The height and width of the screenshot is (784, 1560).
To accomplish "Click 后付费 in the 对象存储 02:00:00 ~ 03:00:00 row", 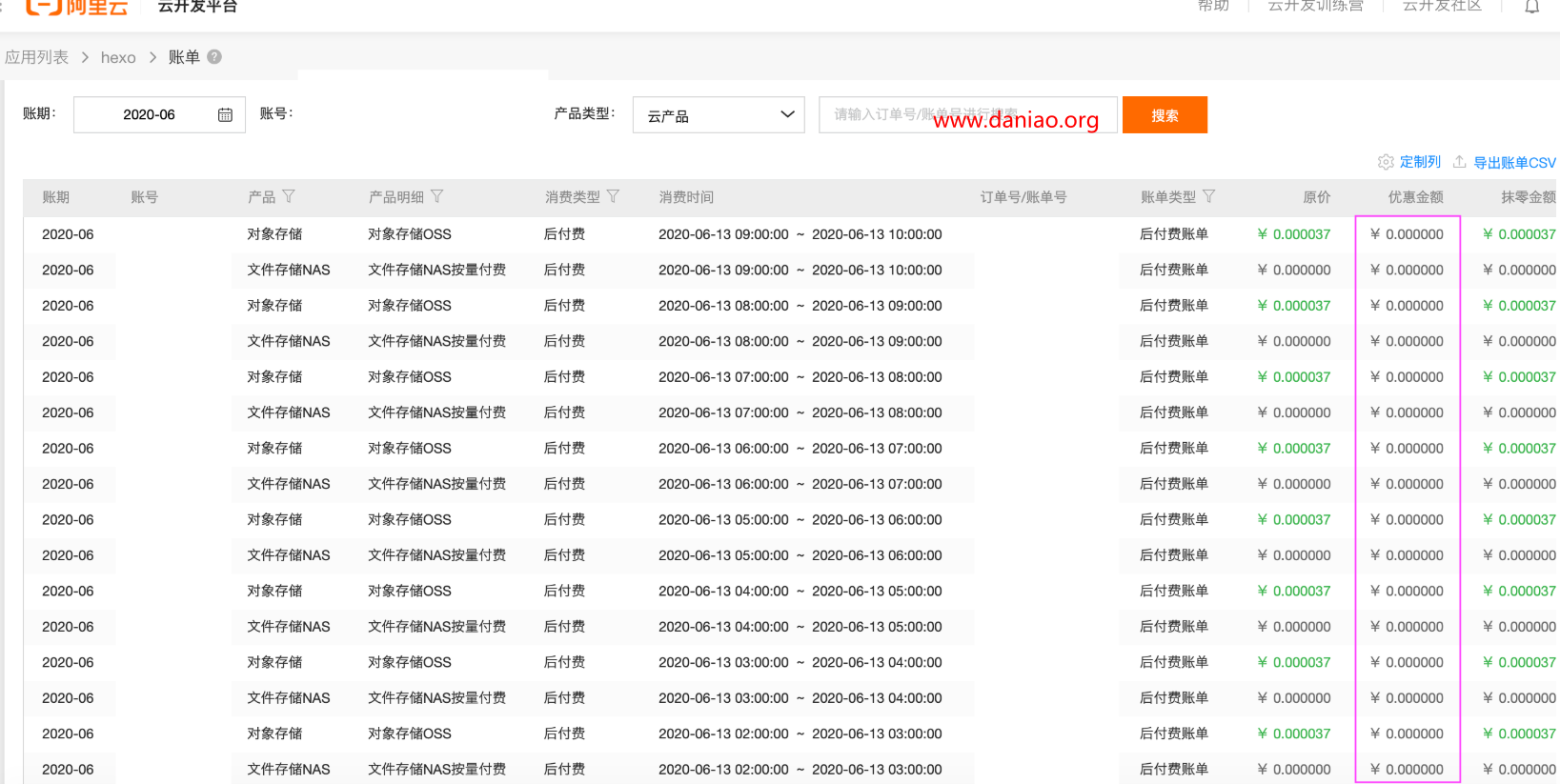I will 564,734.
